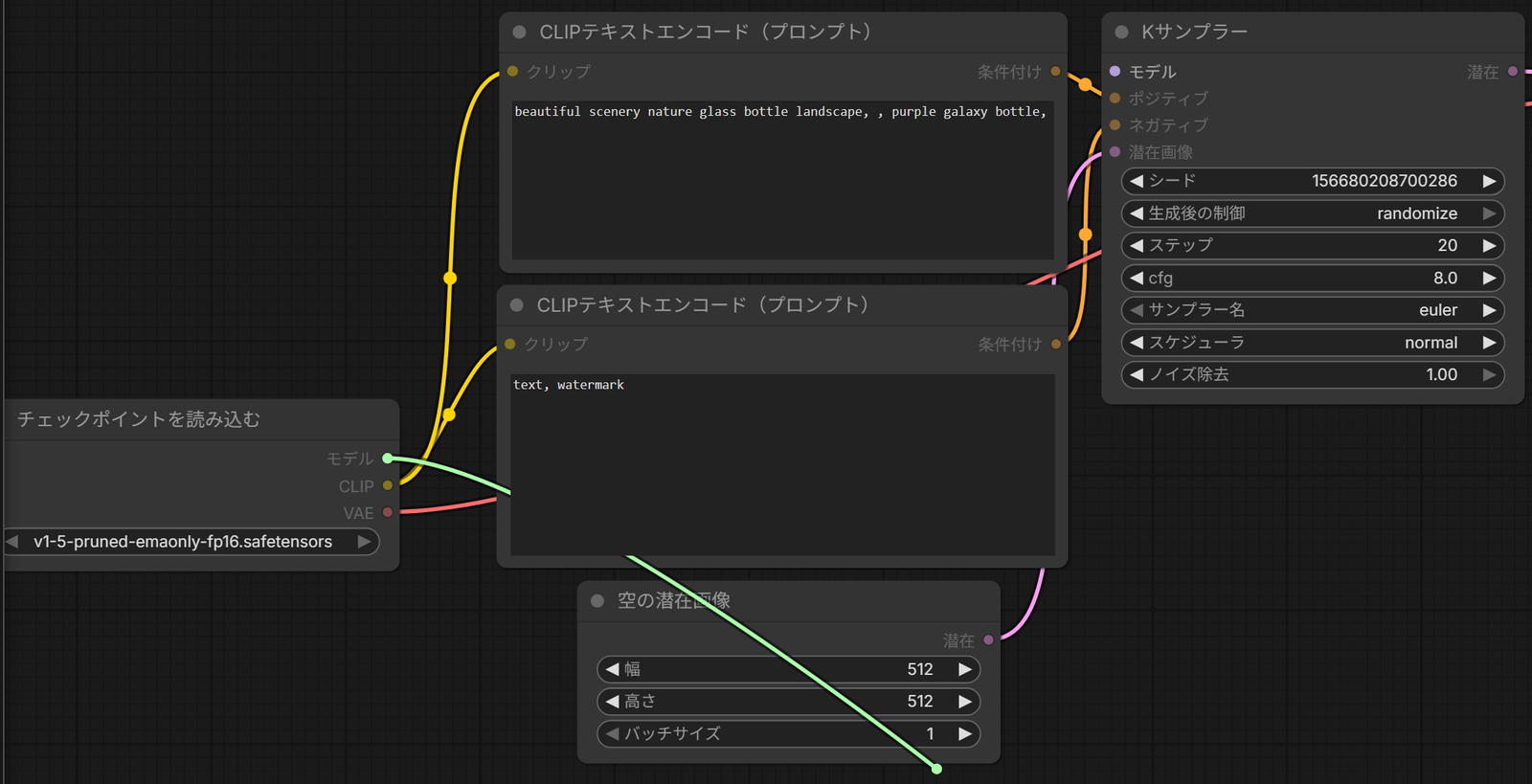Image resolution: width=1532 pixels, height=784 pixels.
Task: Open the サンプラー名 euler dropdown
Action: [x=1313, y=310]
